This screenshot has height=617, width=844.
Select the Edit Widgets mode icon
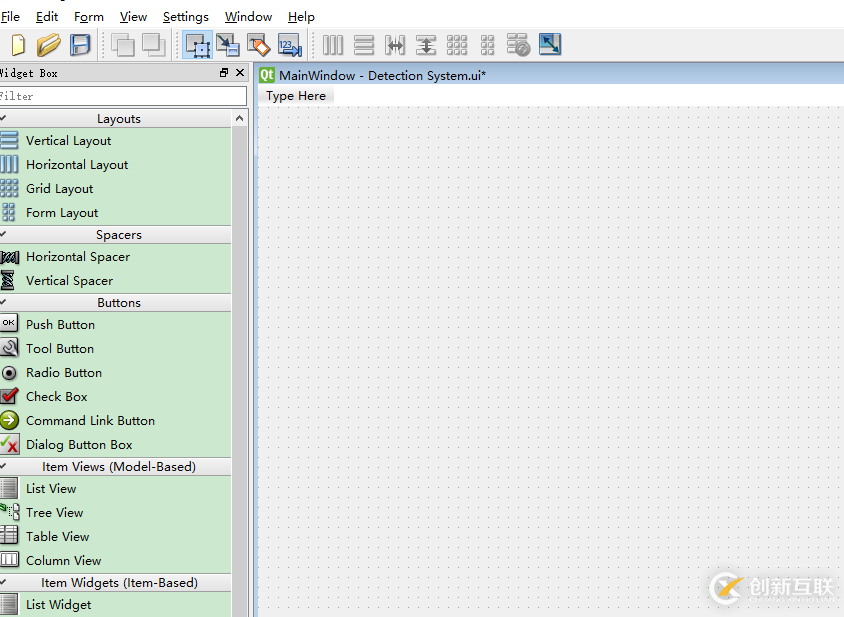tap(198, 45)
